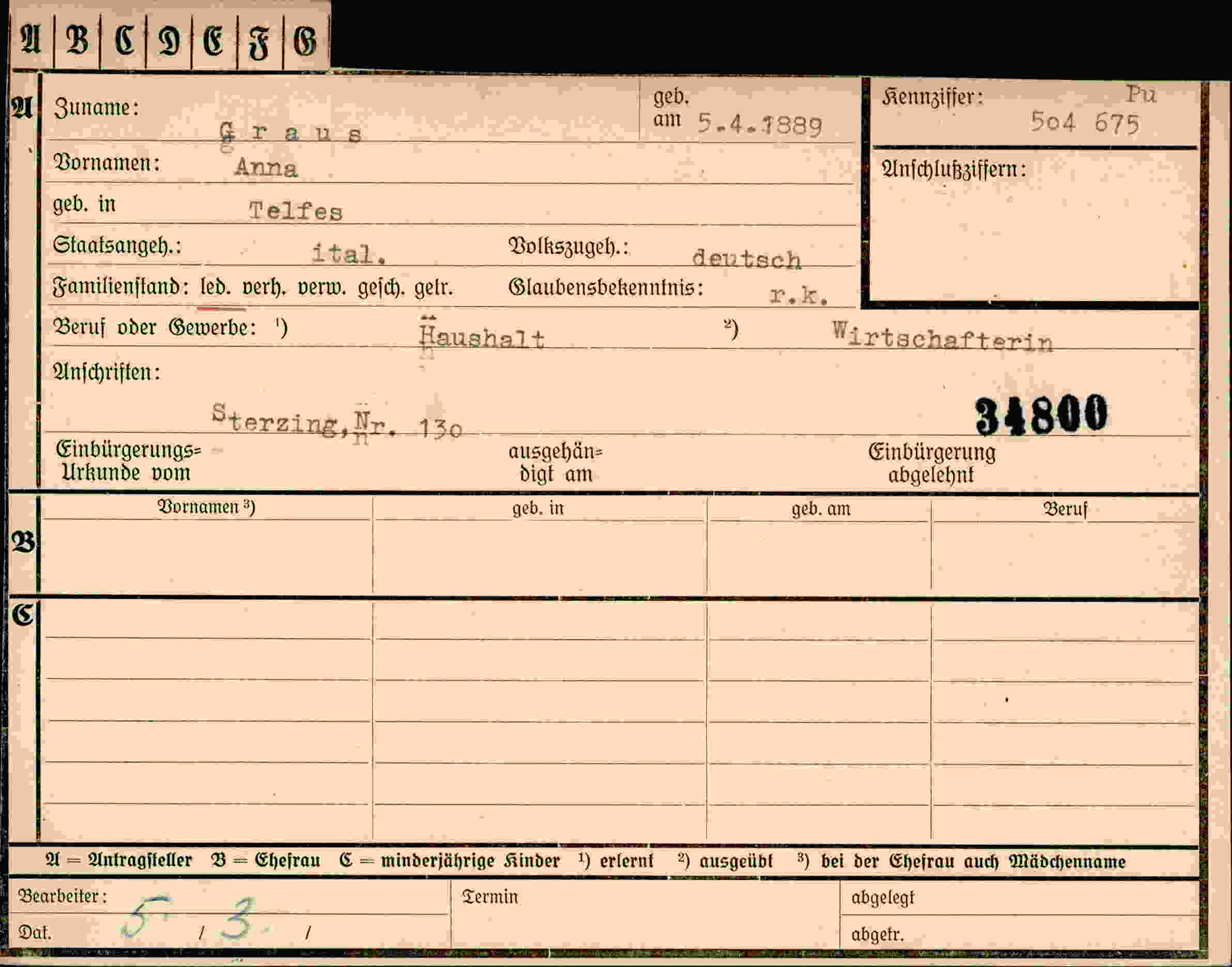Viewport: 1232px width, 967px height.
Task: Click footnote '3) bei der Ehefrau auch Mädchenname'
Action: tap(961, 862)
